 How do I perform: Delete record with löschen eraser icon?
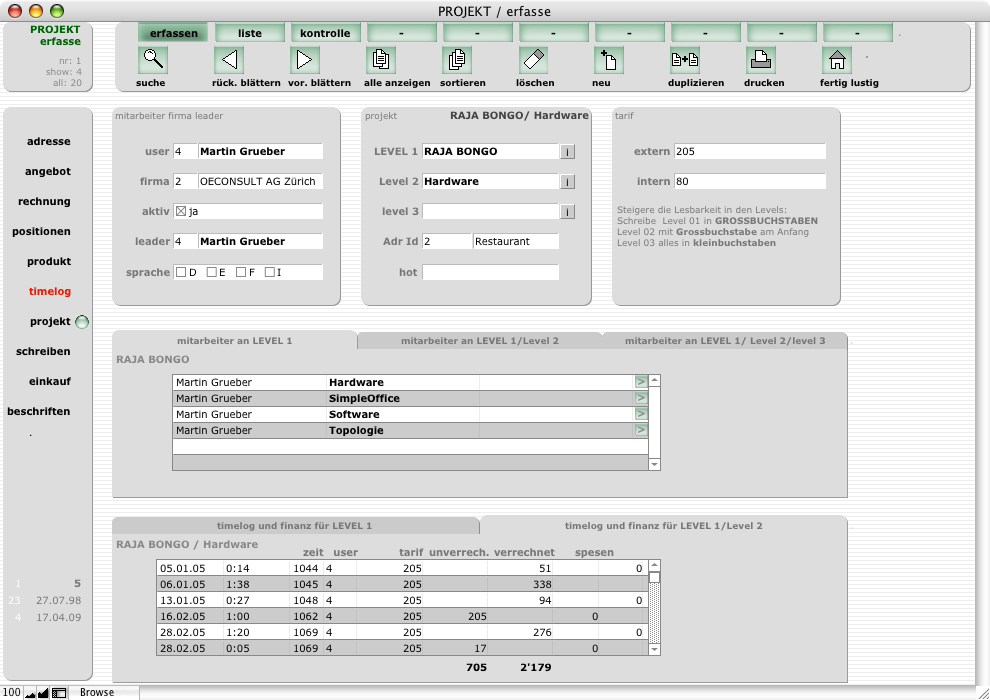tap(534, 60)
